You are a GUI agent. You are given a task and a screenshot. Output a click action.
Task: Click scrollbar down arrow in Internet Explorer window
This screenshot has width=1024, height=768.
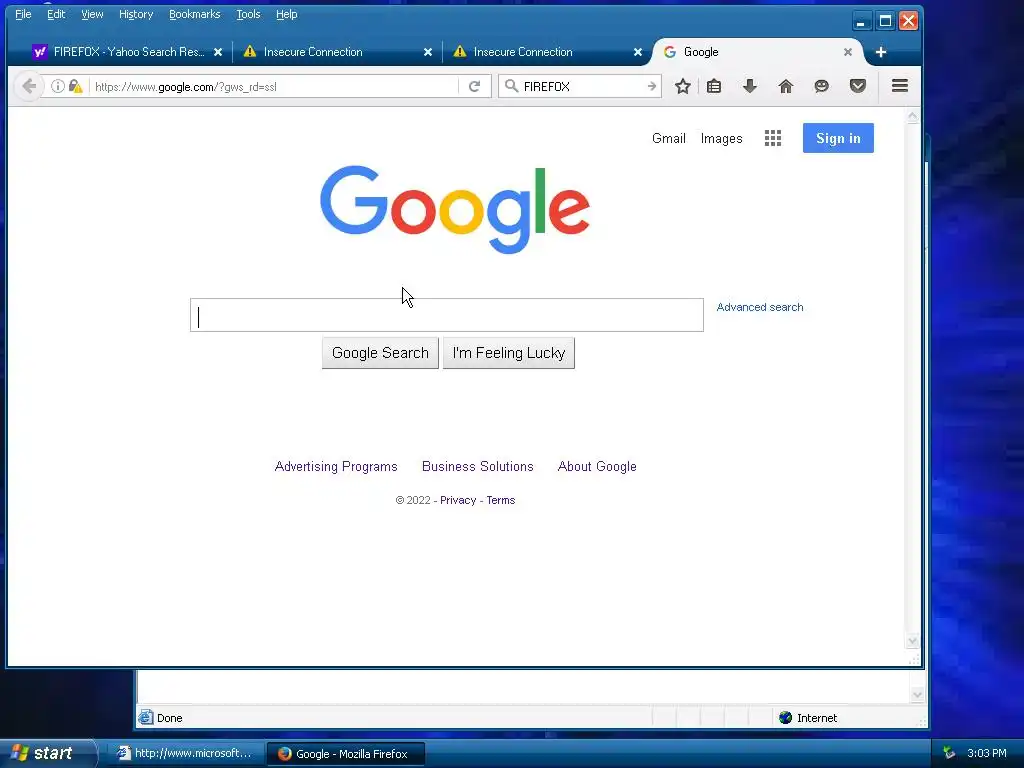917,695
